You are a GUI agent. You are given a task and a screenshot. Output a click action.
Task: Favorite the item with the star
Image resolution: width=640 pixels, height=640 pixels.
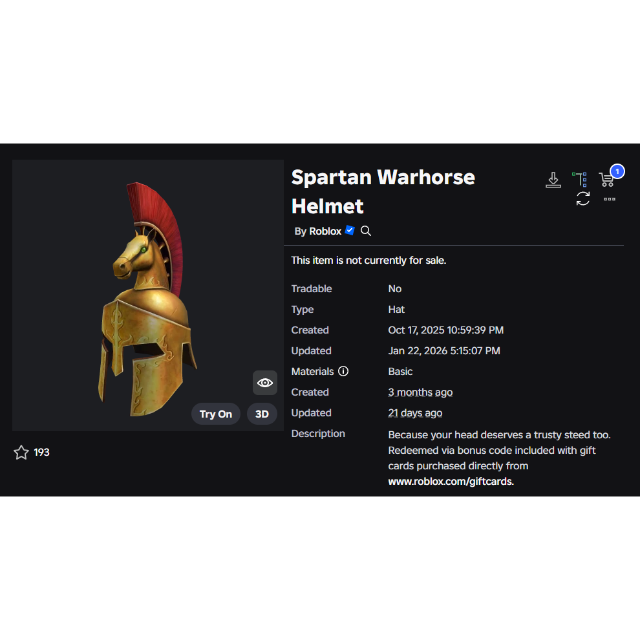pyautogui.click(x=21, y=452)
